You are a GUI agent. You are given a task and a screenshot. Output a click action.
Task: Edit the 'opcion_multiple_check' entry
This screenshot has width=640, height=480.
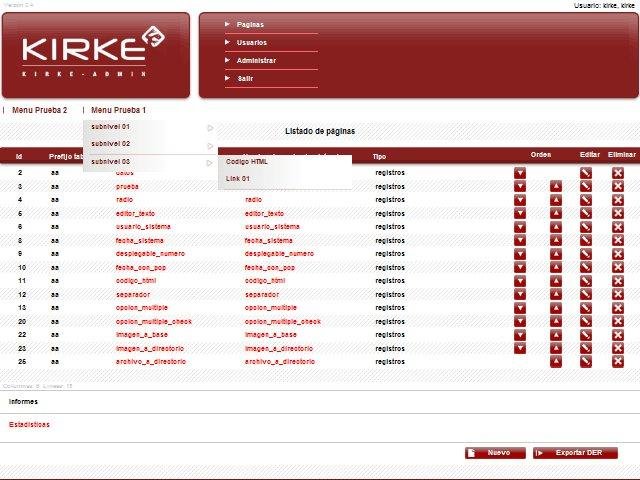click(586, 321)
